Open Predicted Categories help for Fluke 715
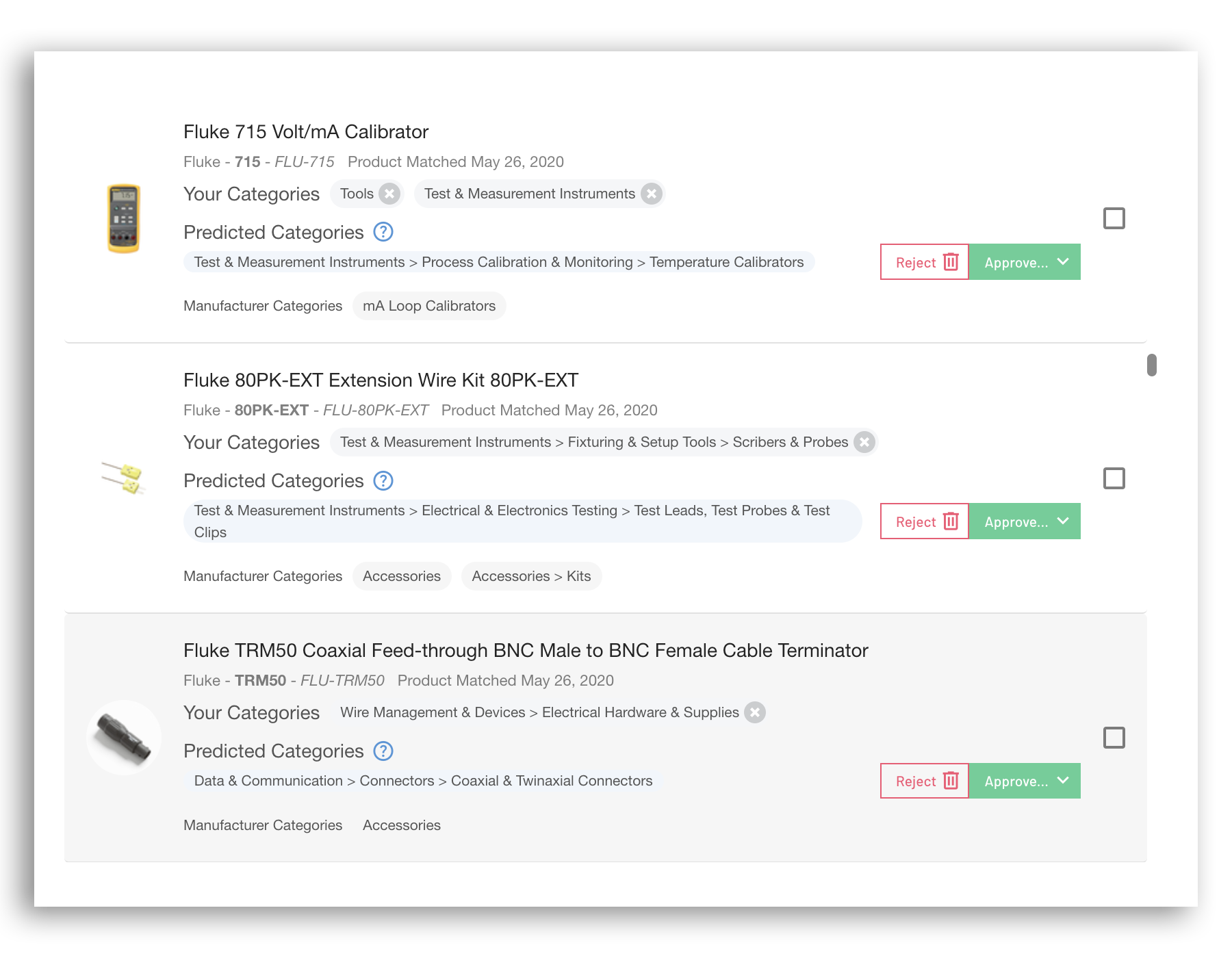This screenshot has width=1232, height=958. point(383,232)
